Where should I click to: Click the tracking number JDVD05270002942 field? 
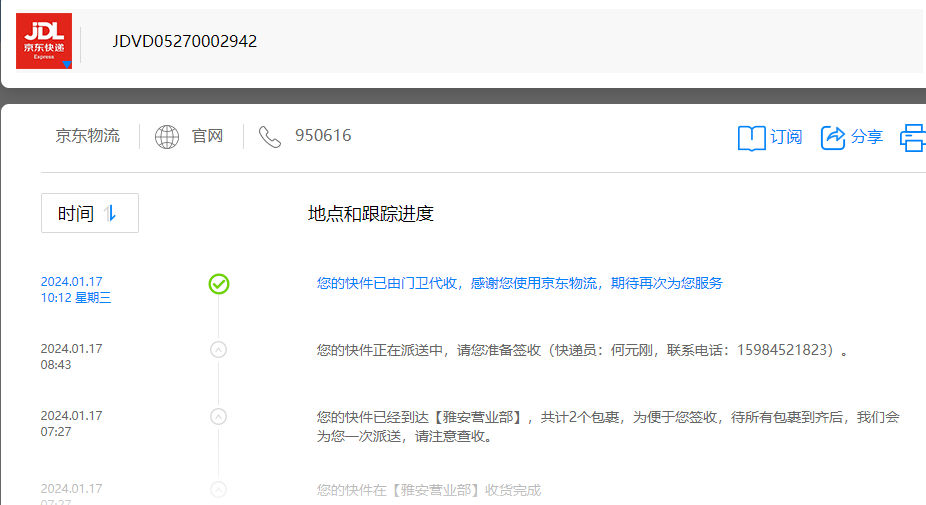pyautogui.click(x=184, y=41)
